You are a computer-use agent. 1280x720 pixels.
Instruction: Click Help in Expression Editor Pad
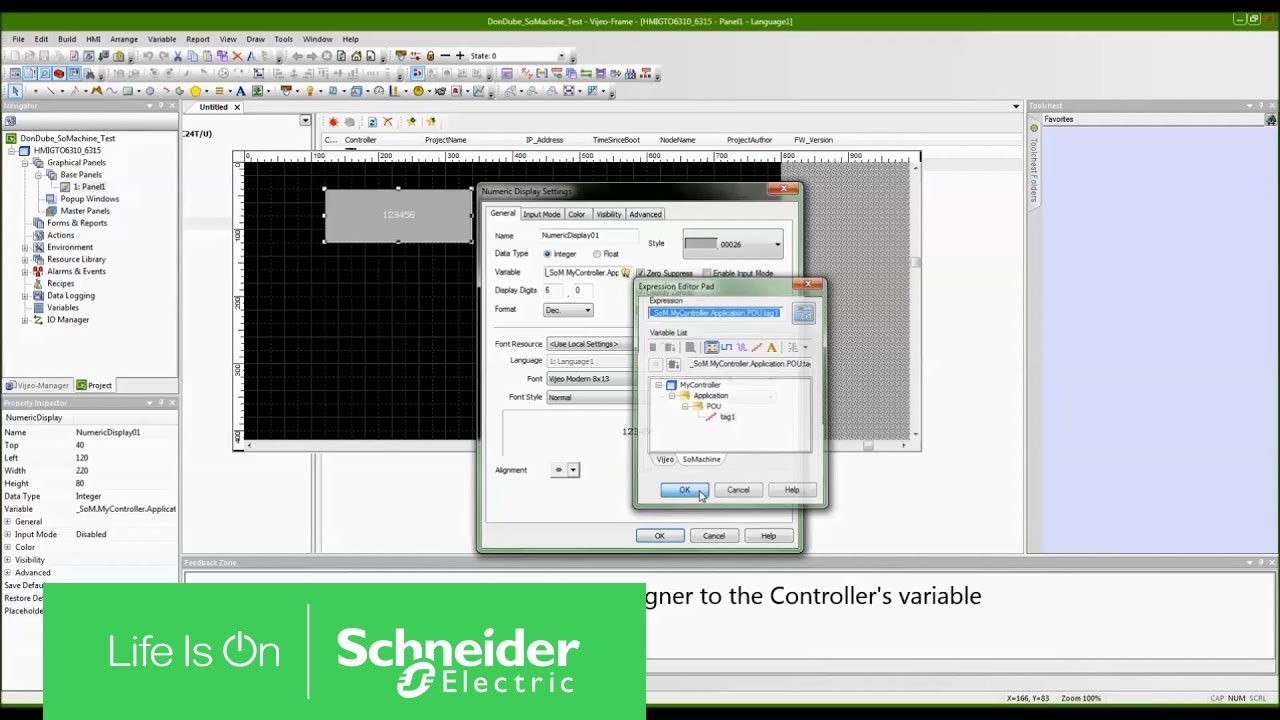[x=792, y=490]
